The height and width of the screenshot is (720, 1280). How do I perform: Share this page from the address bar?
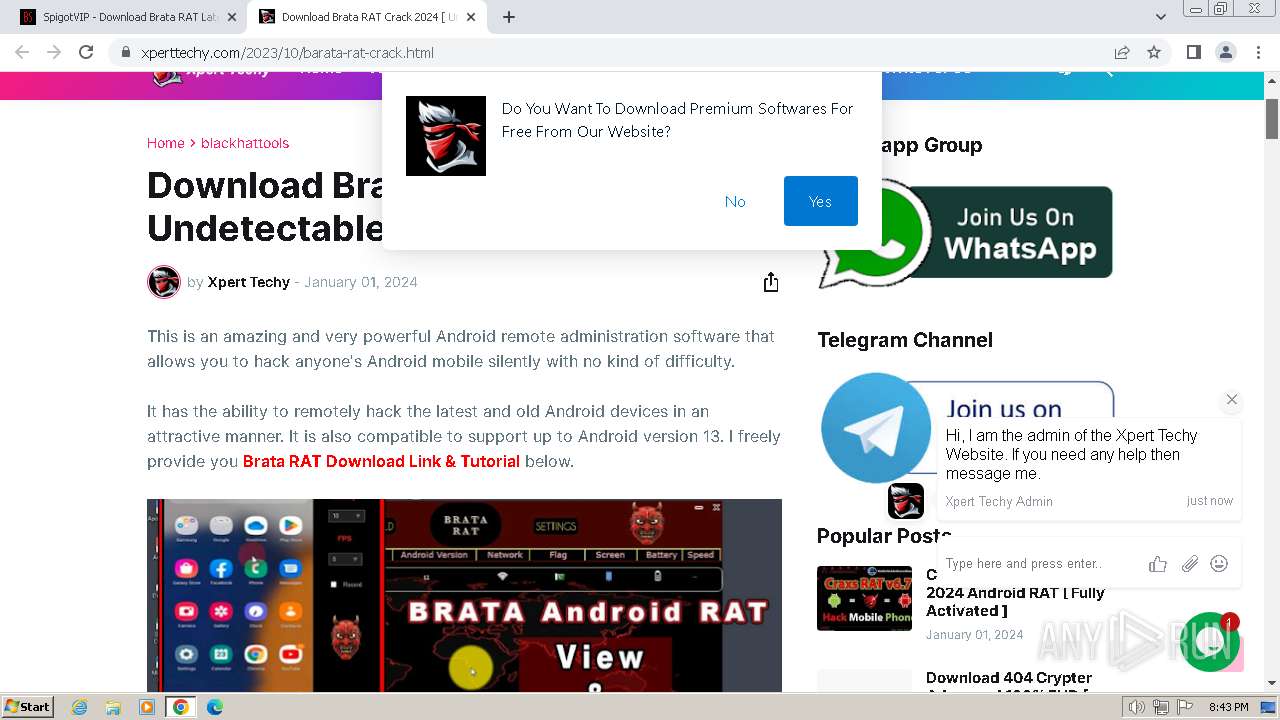click(1122, 52)
